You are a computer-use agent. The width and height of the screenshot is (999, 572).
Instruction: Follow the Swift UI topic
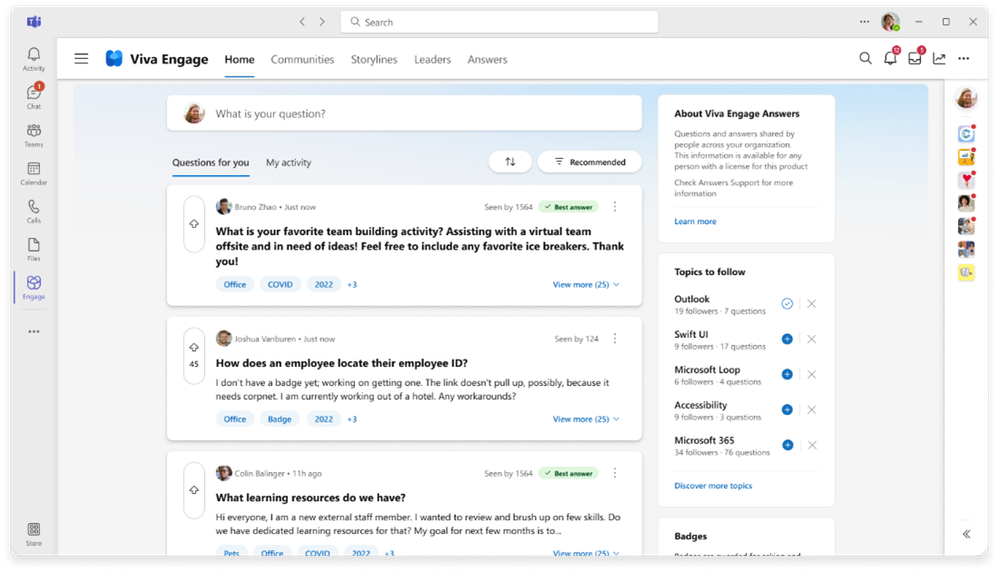point(787,339)
